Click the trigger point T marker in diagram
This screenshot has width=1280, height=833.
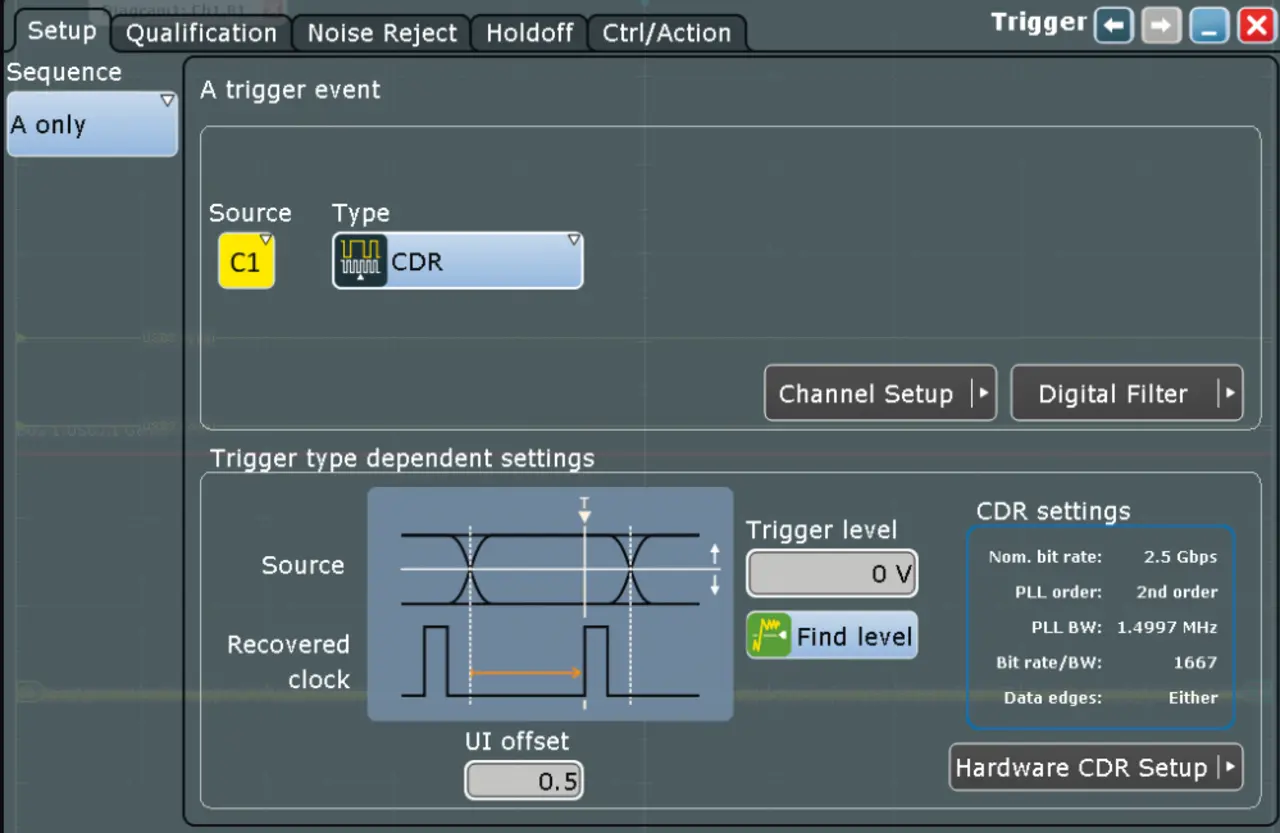pos(585,512)
